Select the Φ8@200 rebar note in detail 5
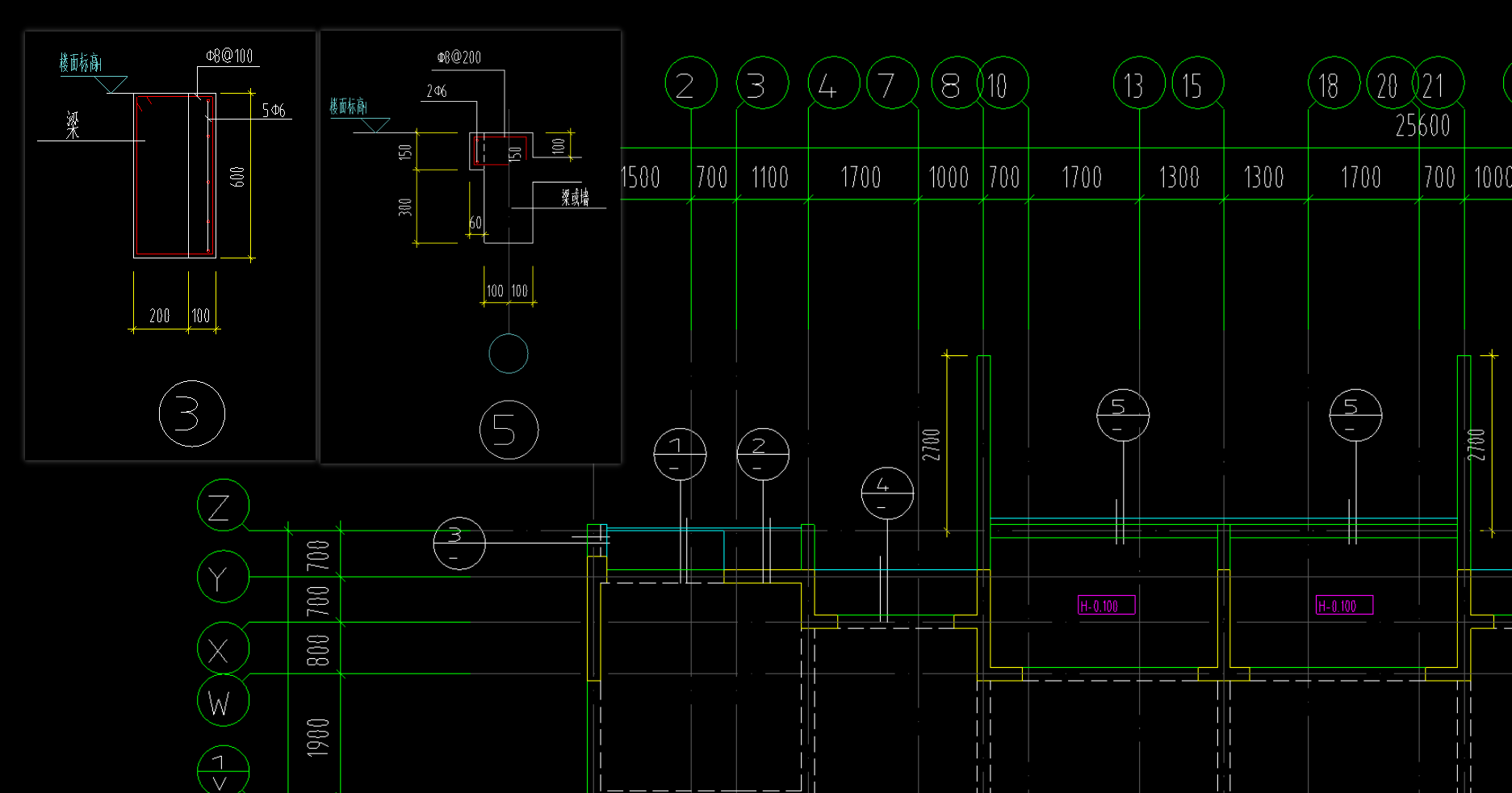 459,57
